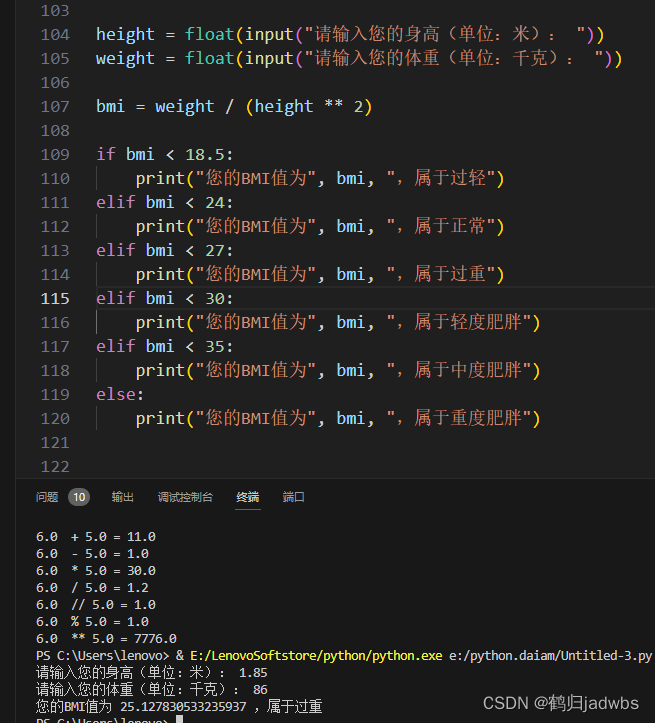The image size is (655, 723).
Task: Click the print line containing 属于过轻
Action: 320,178
